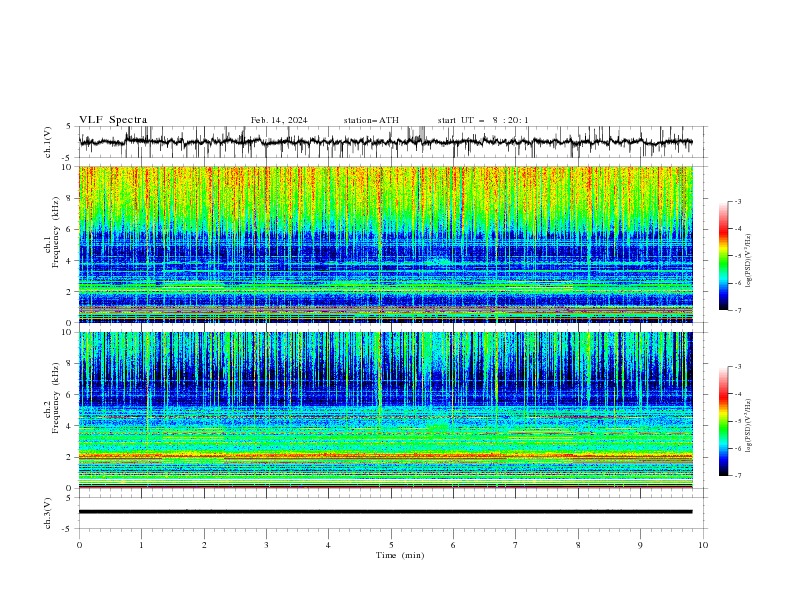The image size is (792, 612).
Task: Click the ch.1 voltage waveform trace
Action: click(385, 142)
